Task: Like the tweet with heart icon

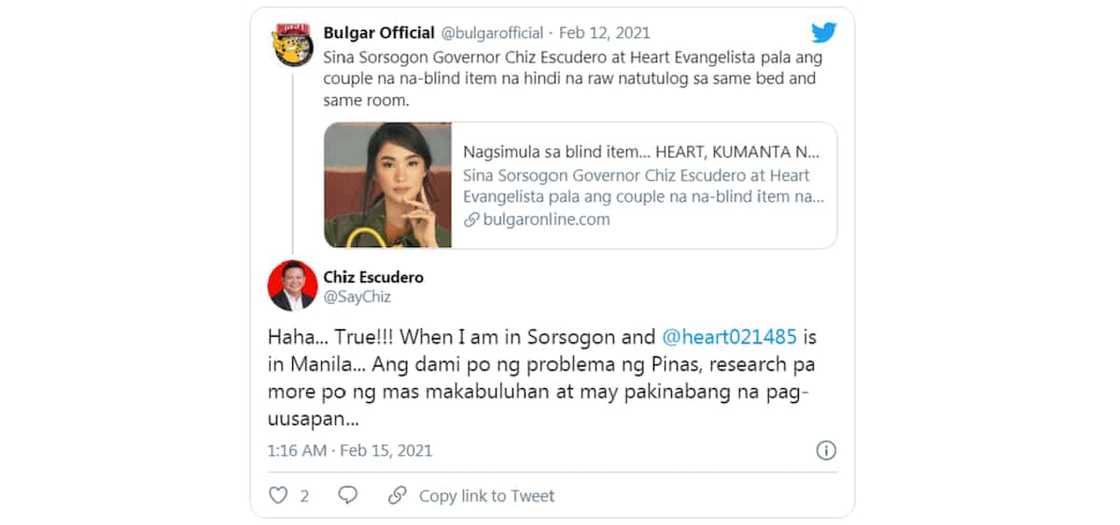Action: (x=278, y=495)
